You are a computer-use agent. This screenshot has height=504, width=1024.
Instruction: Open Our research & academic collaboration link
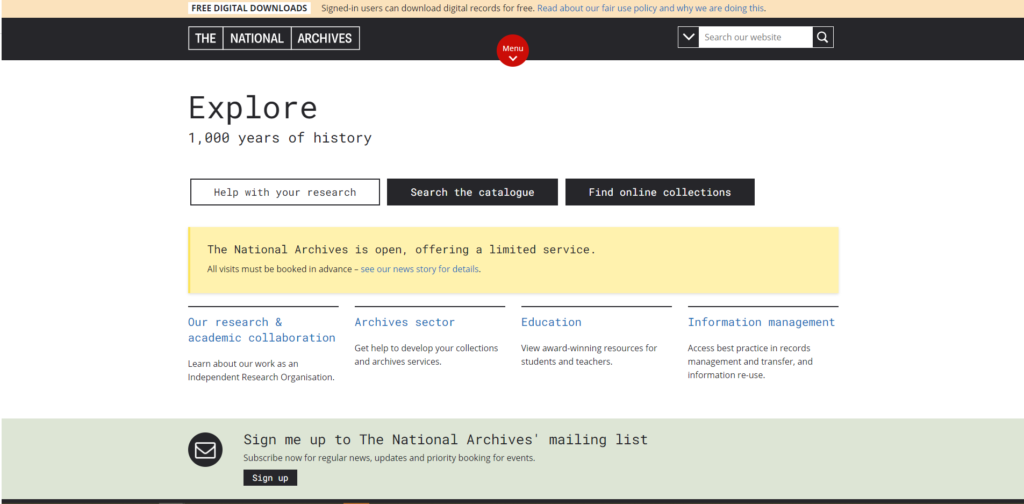pos(262,330)
